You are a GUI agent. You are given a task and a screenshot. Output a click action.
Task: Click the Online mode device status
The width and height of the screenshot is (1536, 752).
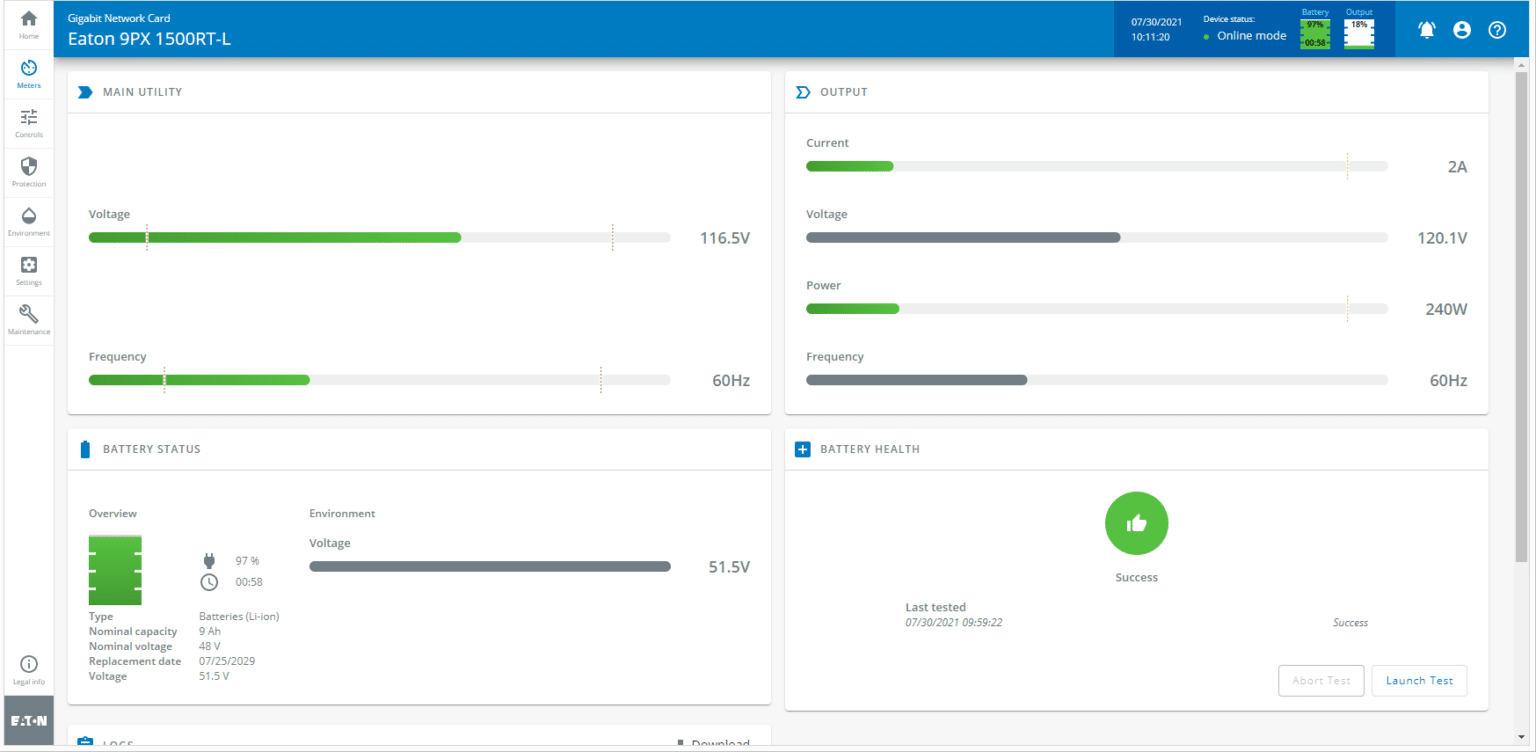click(x=1245, y=36)
